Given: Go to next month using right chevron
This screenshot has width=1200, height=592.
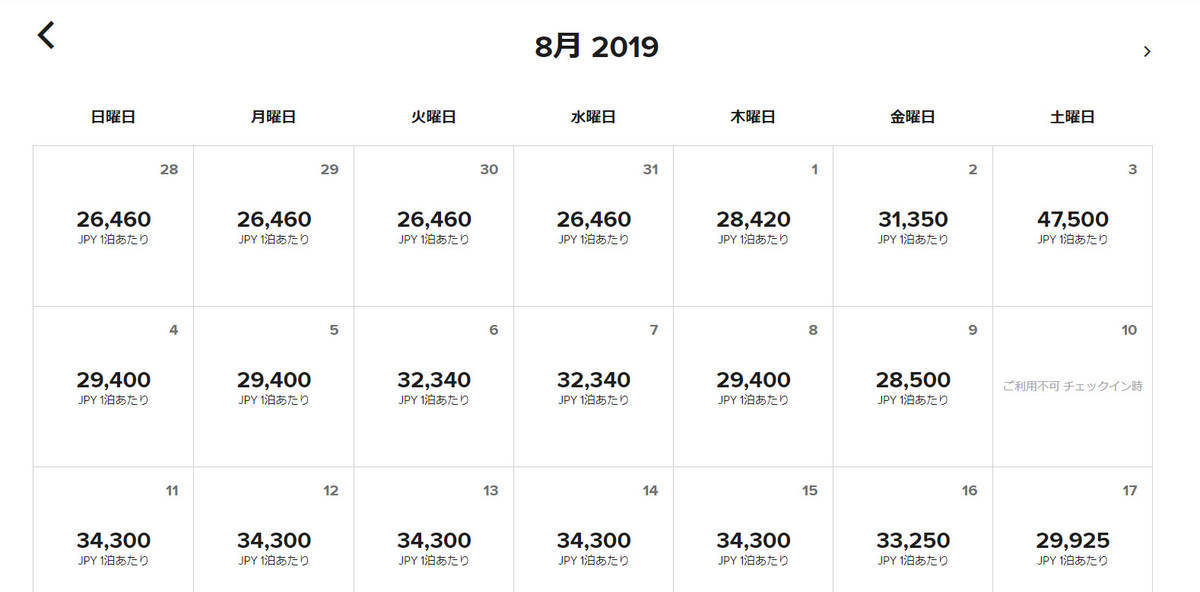Looking at the screenshot, I should point(1147,51).
